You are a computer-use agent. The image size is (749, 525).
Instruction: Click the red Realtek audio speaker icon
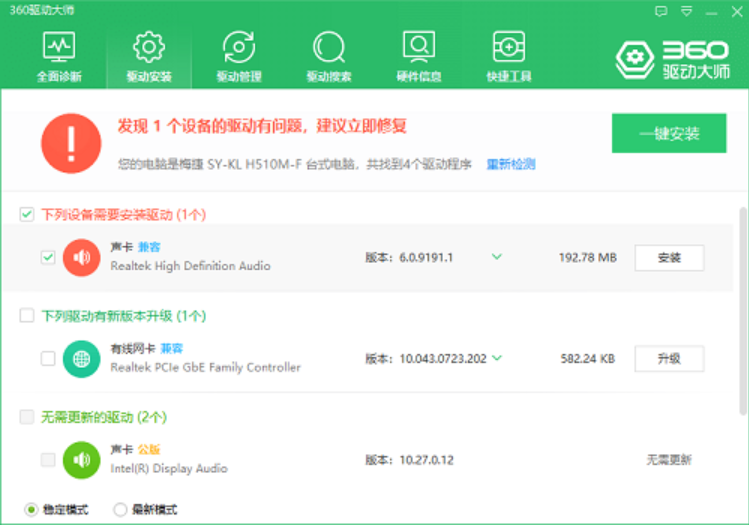point(81,257)
